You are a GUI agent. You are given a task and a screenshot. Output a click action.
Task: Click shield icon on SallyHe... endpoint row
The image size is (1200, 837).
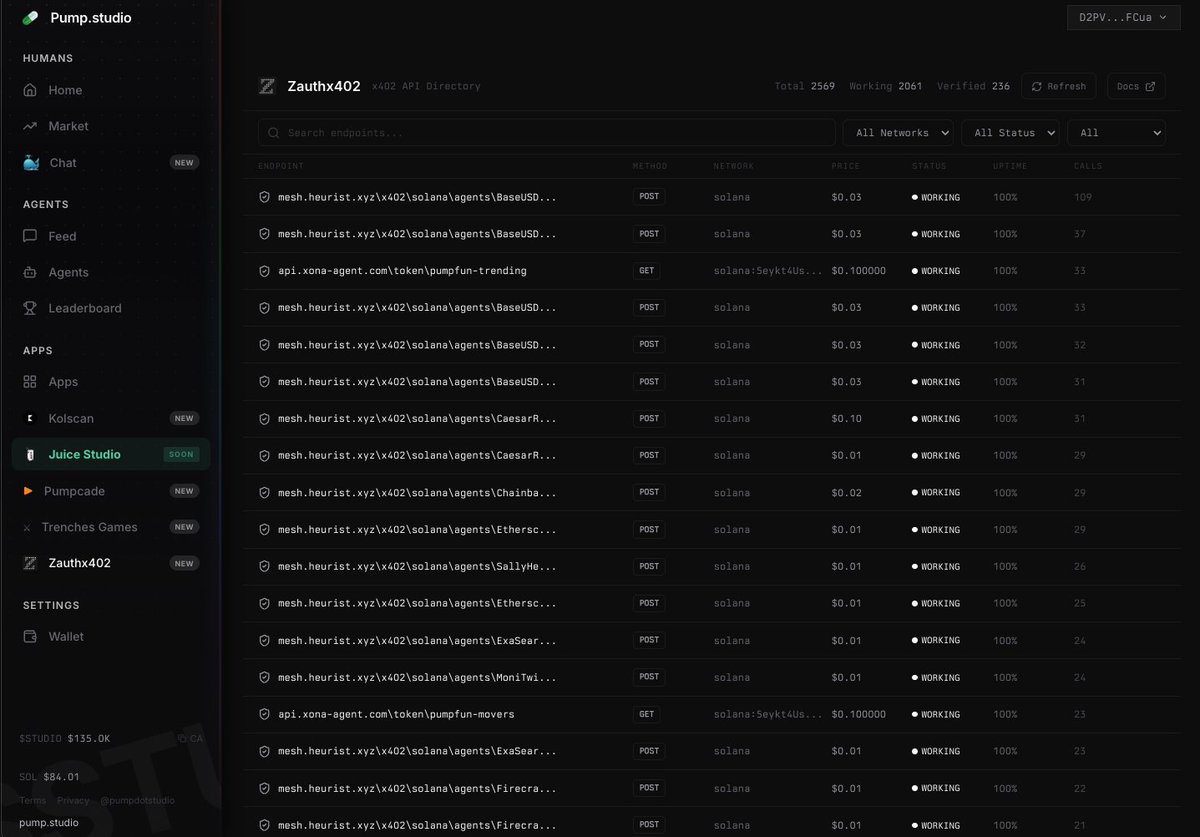[x=264, y=566]
